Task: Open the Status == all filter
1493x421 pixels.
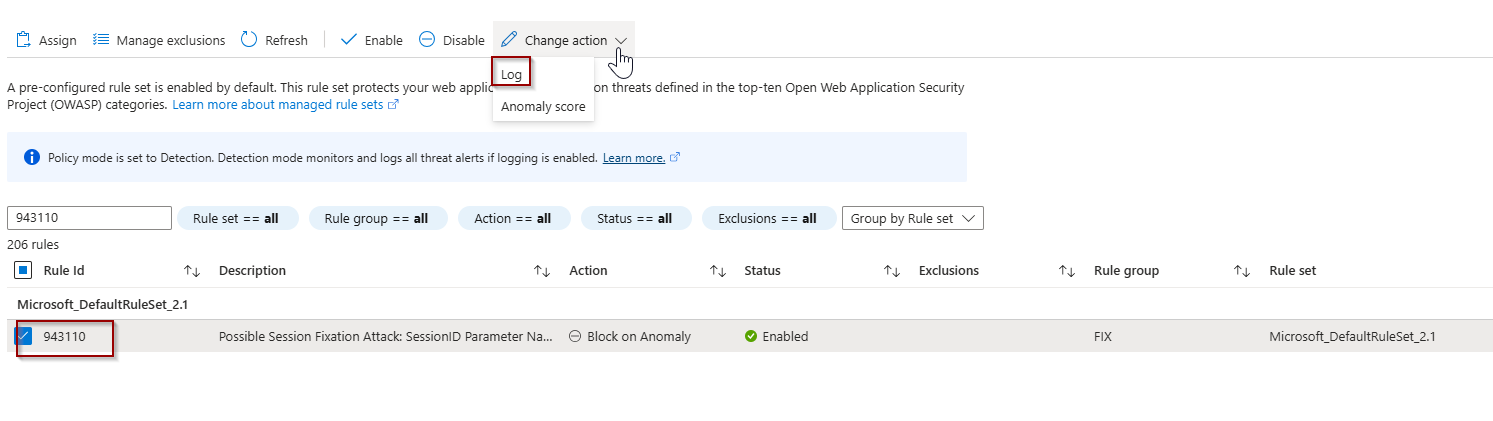Action: point(633,218)
